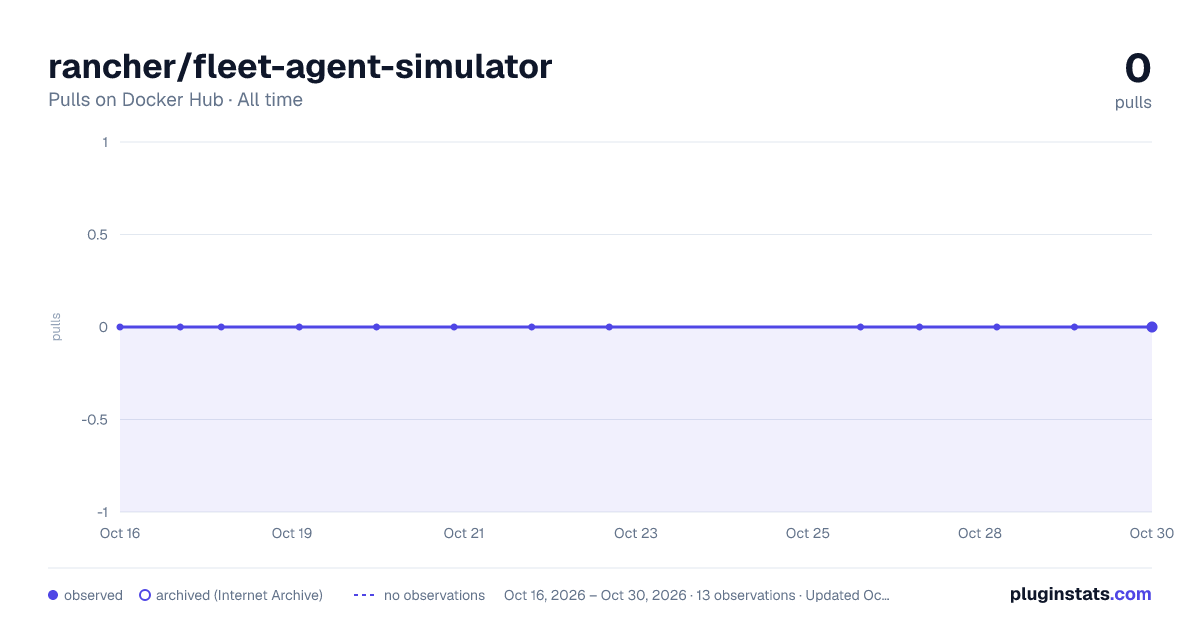Select the 'Pulls on Docker Hub · All time' subtitle
1200x630 pixels.
point(175,100)
